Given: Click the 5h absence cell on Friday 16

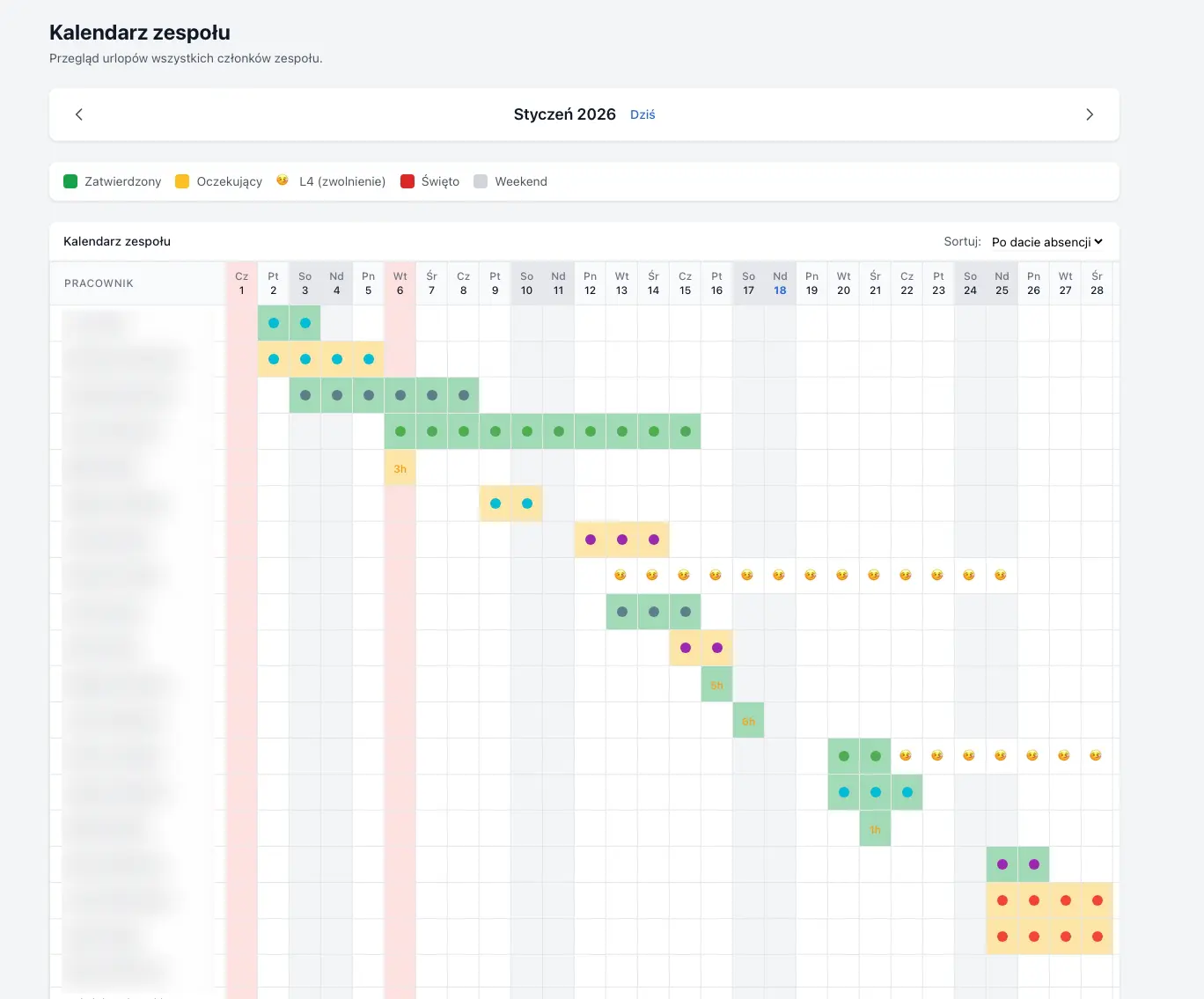Looking at the screenshot, I should (716, 685).
